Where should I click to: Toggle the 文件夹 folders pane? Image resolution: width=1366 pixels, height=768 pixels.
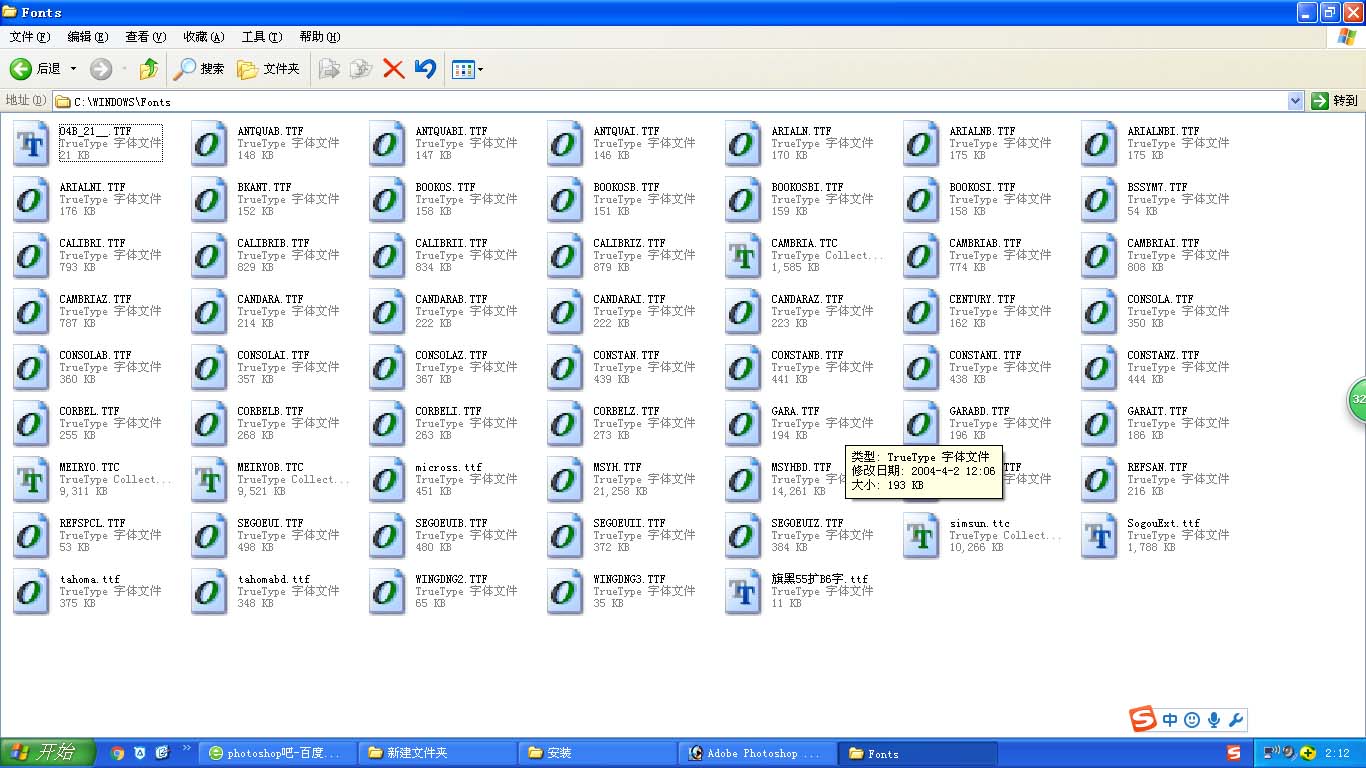point(268,69)
